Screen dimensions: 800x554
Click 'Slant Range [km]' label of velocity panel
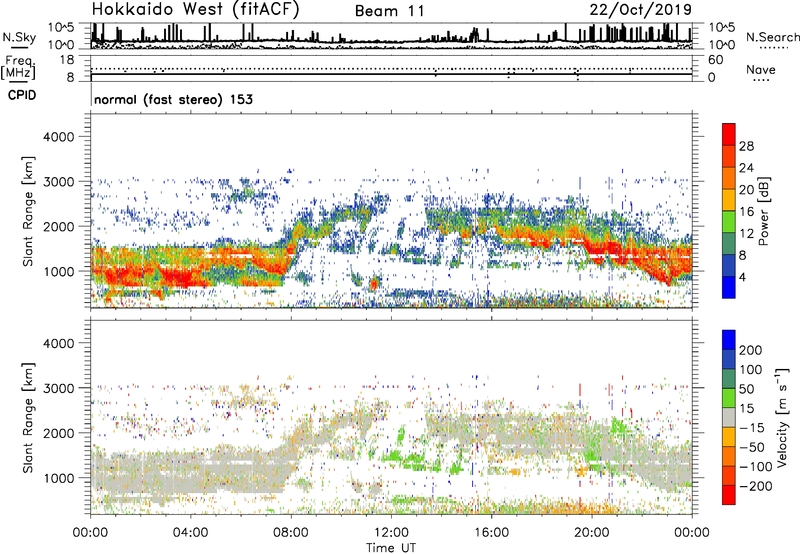coord(28,417)
